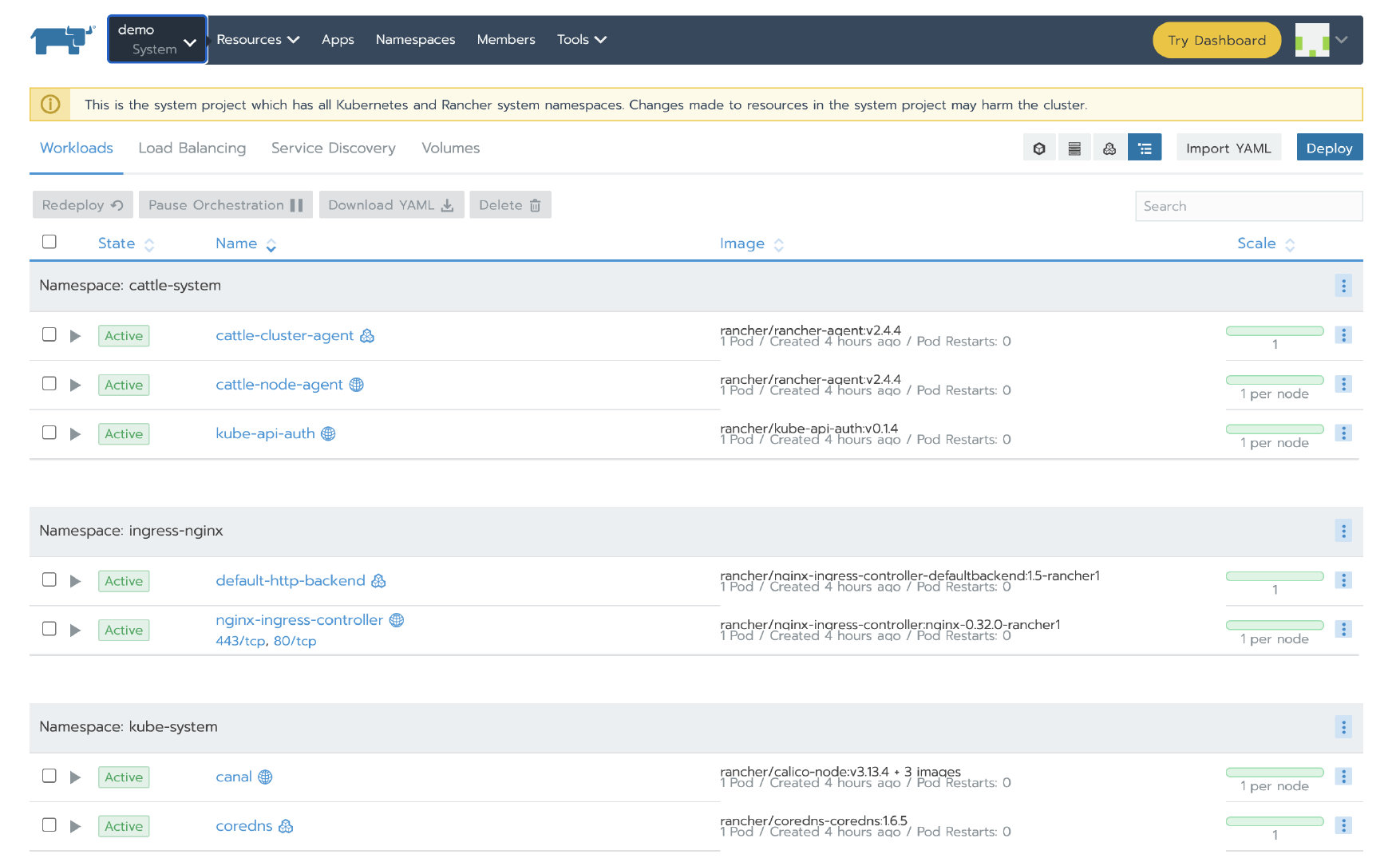Screen dimensions: 1400x862
Task: Click deployment icon beside default-http-backend
Action: (x=378, y=580)
